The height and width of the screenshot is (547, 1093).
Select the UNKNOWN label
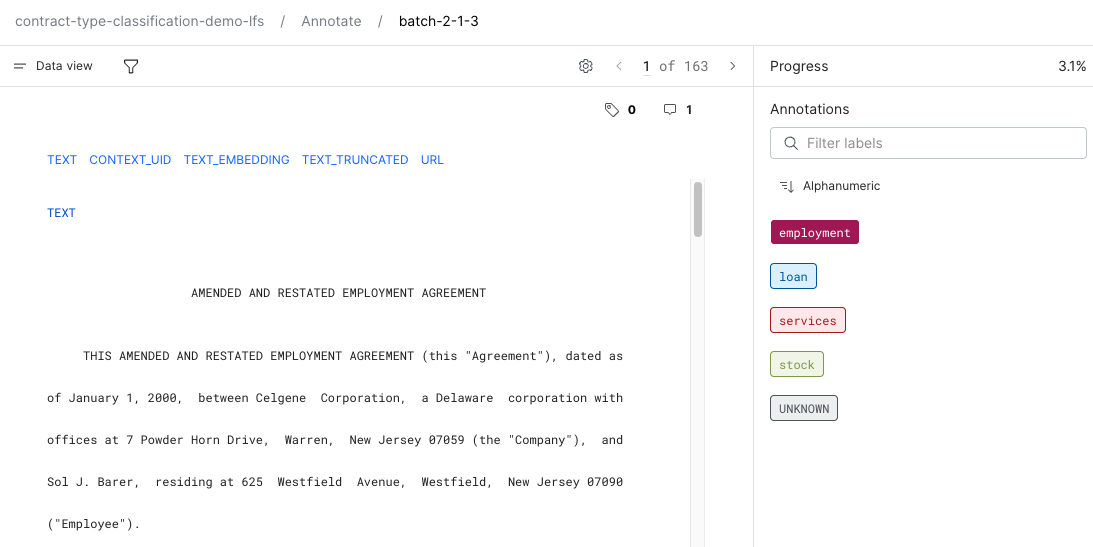(804, 408)
